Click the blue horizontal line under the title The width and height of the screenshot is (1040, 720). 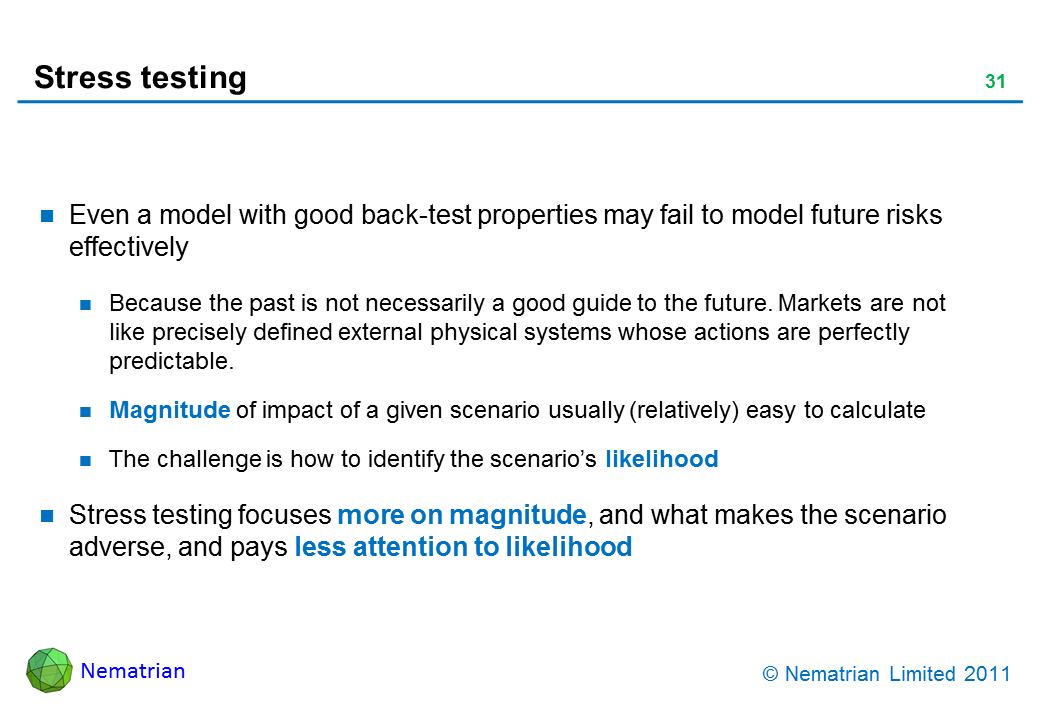point(520,101)
